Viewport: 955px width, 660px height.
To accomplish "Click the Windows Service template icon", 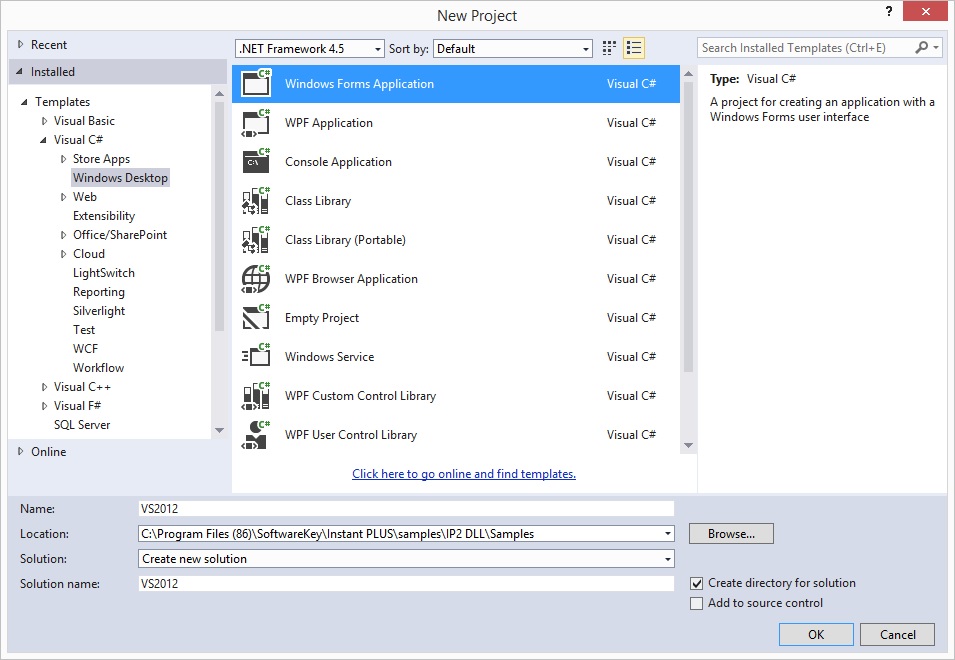I will [256, 357].
